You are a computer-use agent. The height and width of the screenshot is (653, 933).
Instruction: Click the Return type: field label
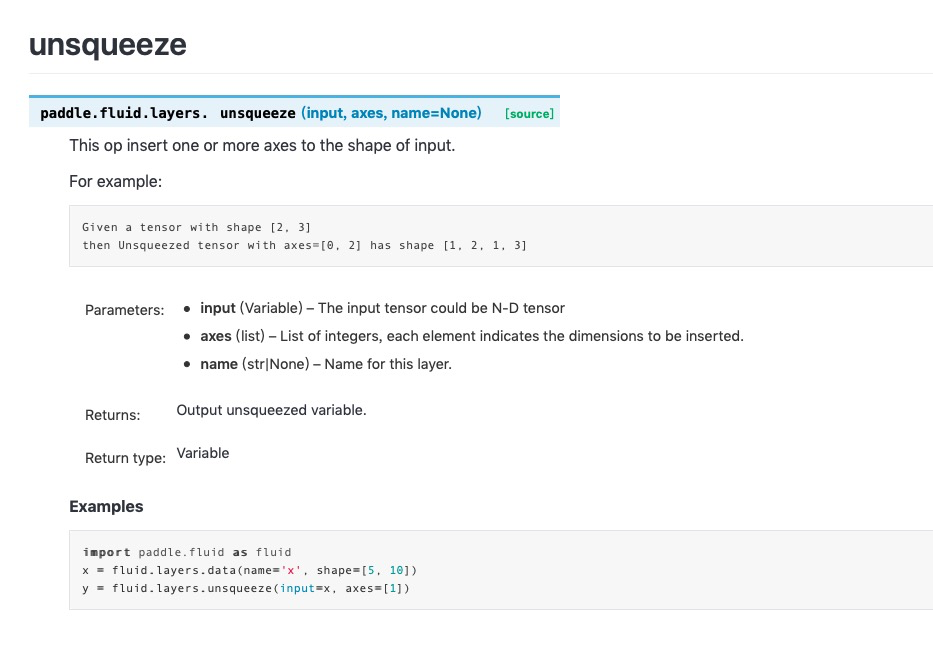(x=126, y=458)
